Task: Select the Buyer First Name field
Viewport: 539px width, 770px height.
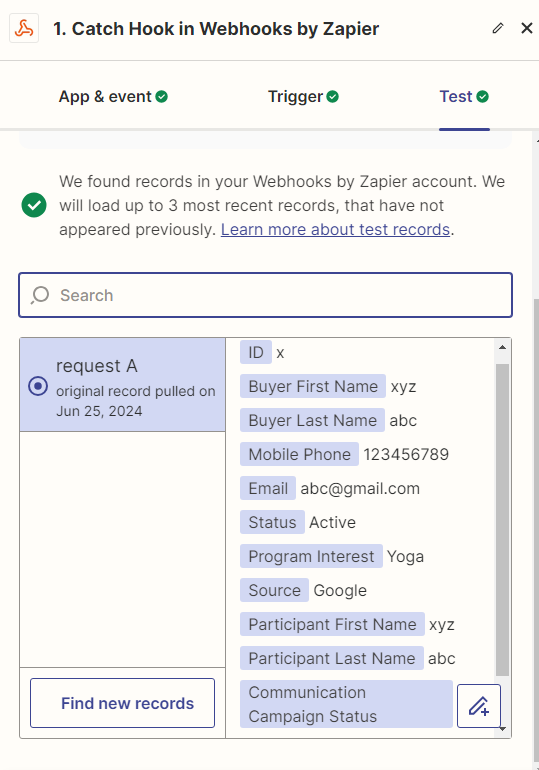Action: tap(313, 386)
